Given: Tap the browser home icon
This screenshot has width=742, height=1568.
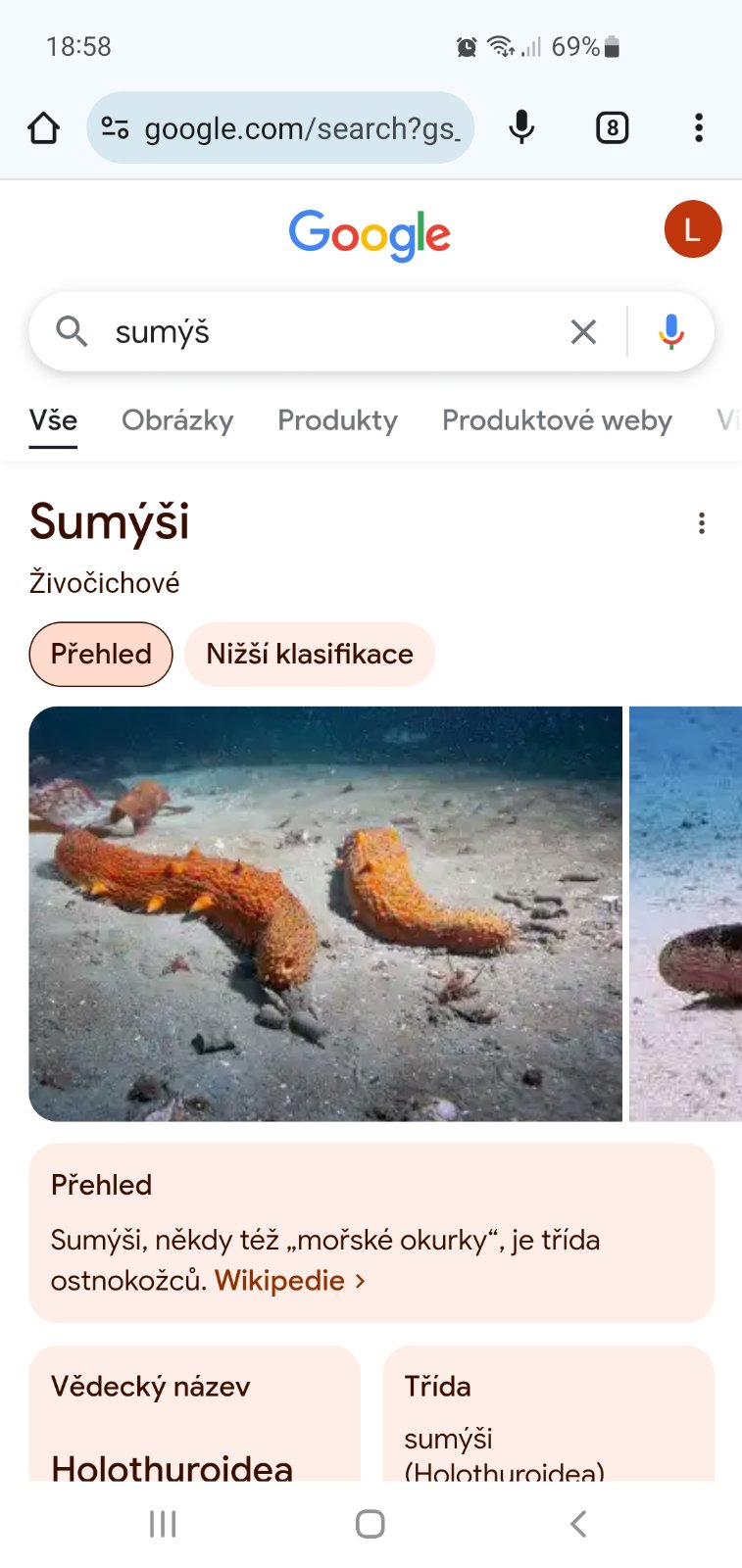Looking at the screenshot, I should (x=43, y=127).
